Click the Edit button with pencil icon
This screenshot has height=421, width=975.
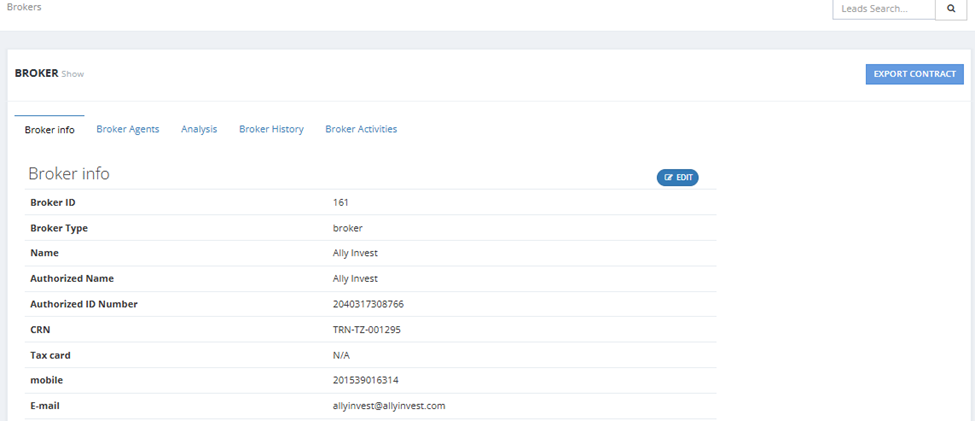pos(678,178)
